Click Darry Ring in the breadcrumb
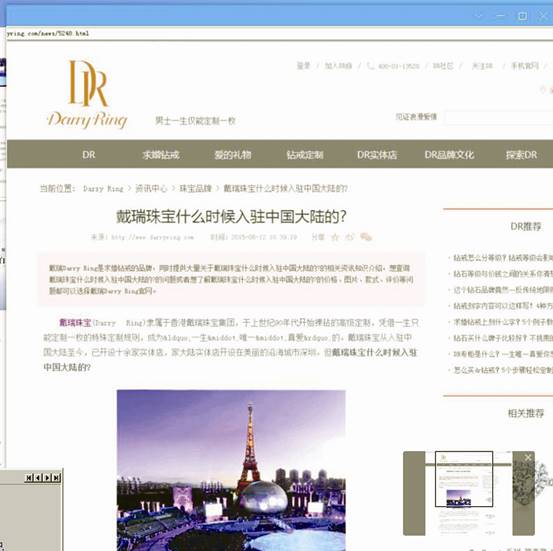The width and height of the screenshot is (553, 551). click(103, 189)
